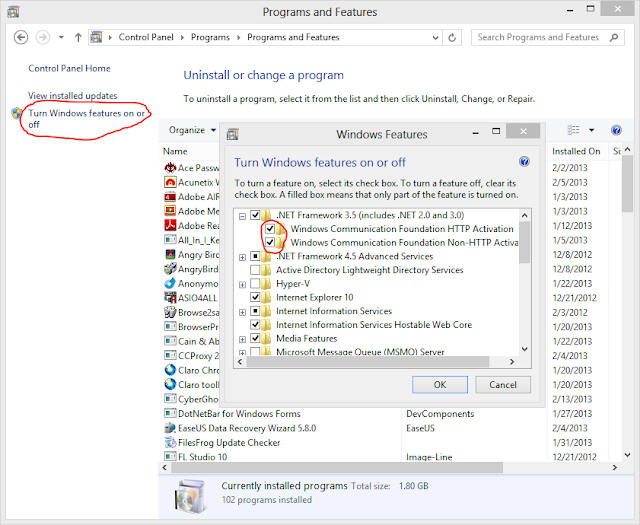
Task: Click the FilesFrog Update Checker icon
Action: tap(170, 442)
